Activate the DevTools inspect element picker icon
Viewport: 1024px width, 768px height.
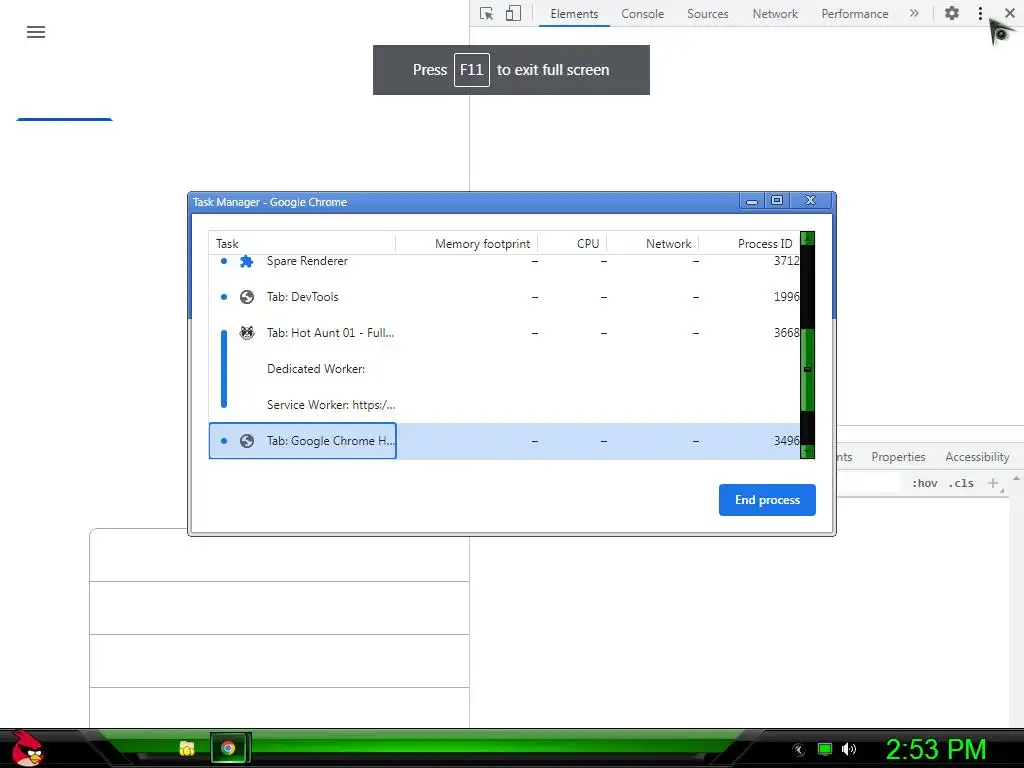click(487, 14)
